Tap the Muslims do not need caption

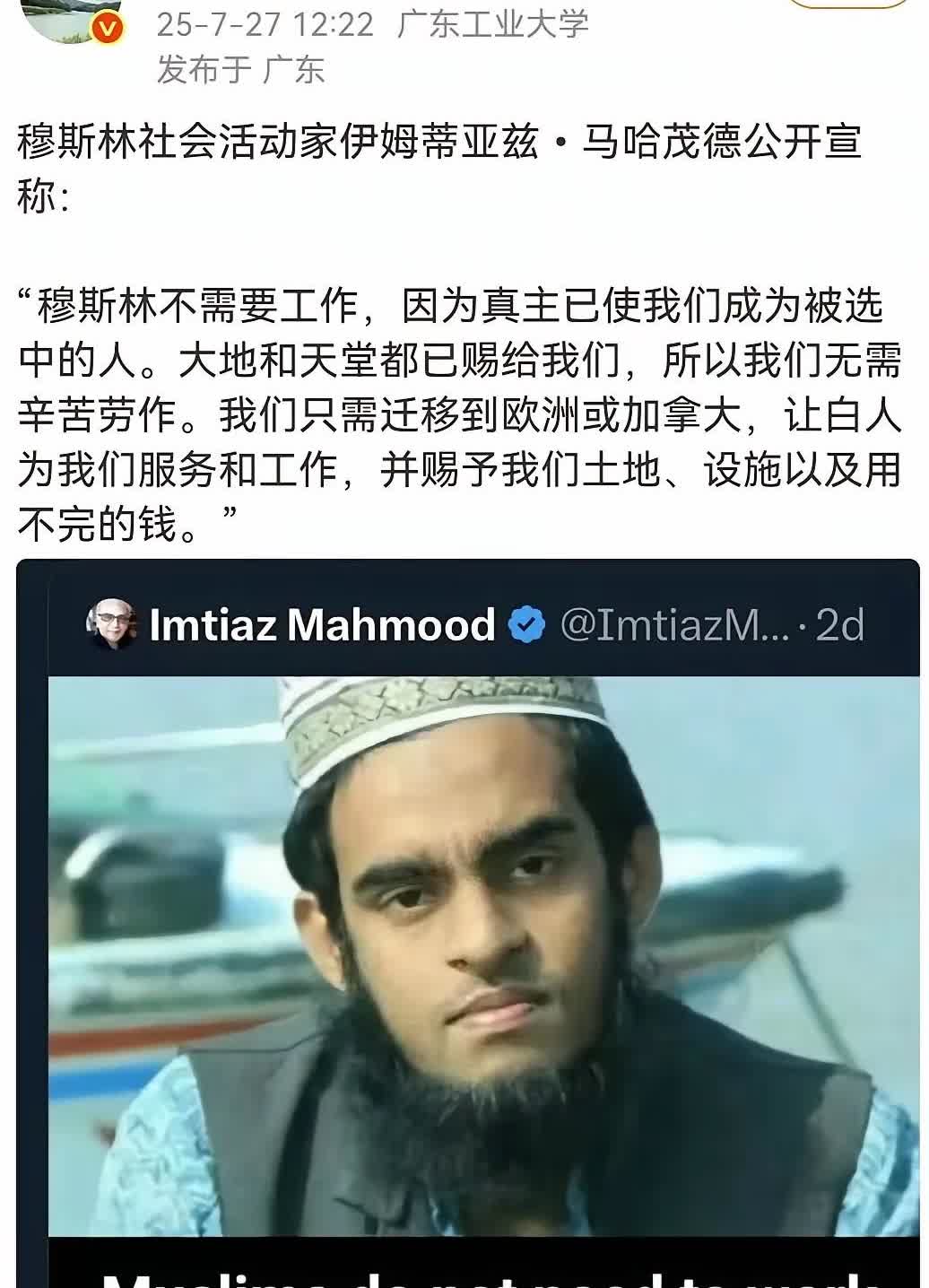484,1276
